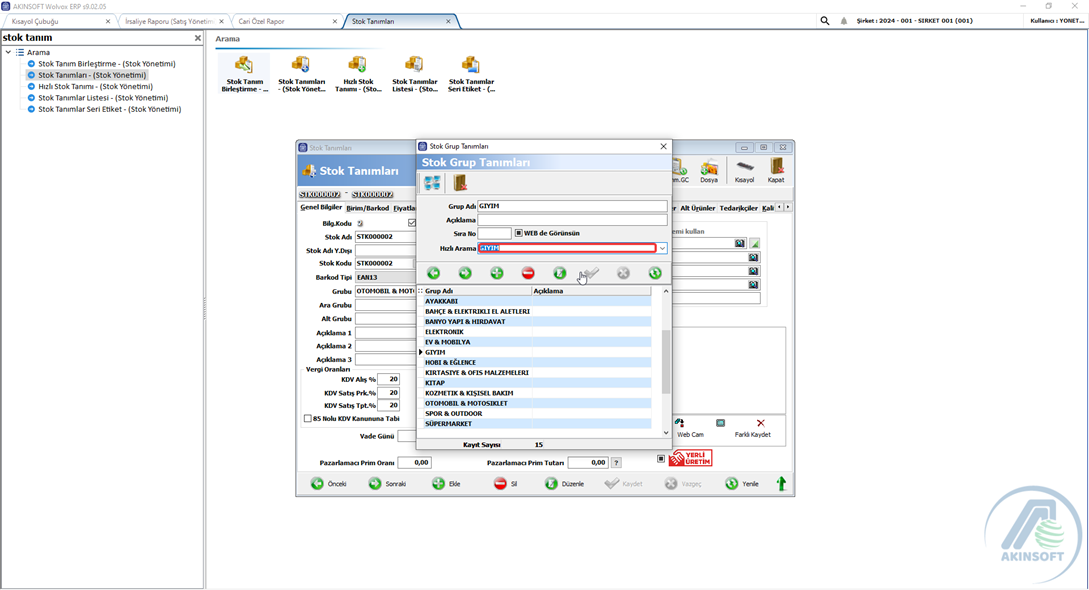Save the group using the checkmark icon
Image resolution: width=1089 pixels, height=590 pixels.
591,273
